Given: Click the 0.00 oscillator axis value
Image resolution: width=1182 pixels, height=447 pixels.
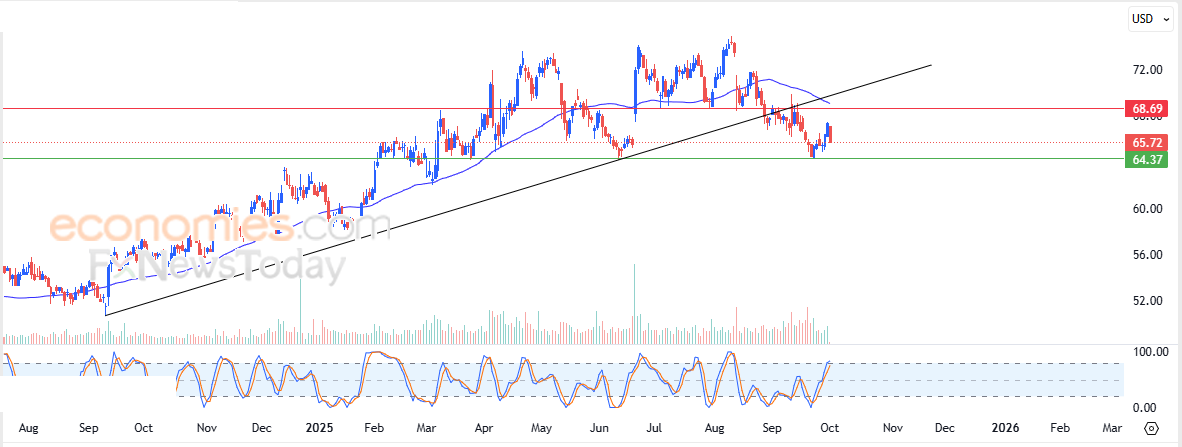Looking at the screenshot, I should (x=1146, y=408).
